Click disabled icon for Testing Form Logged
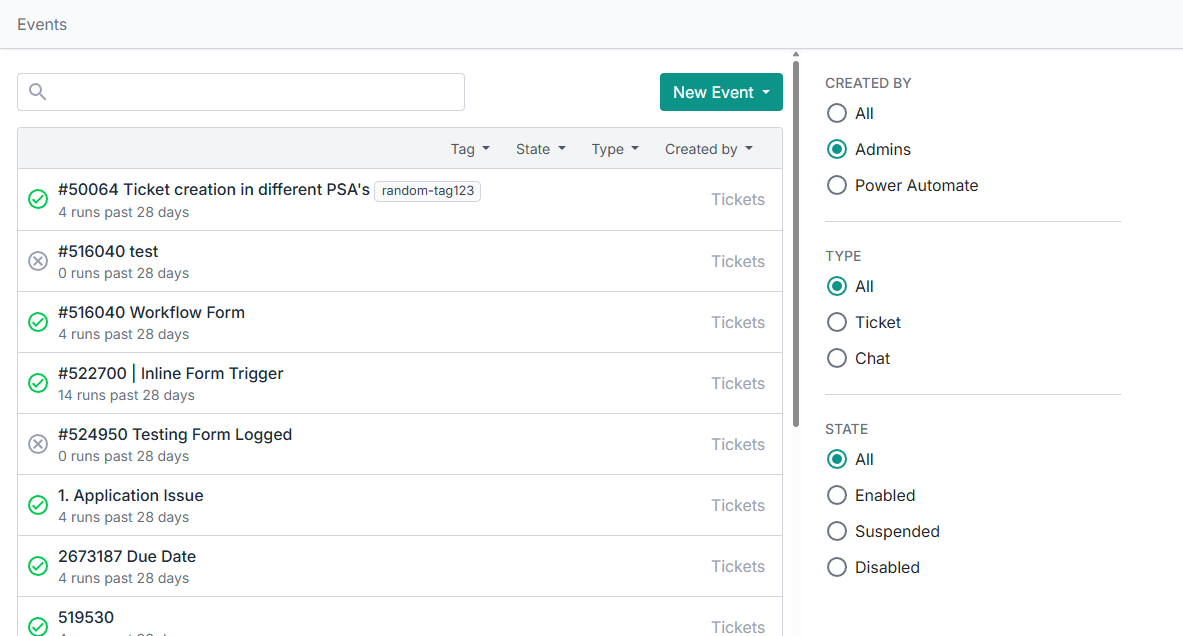The image size is (1183, 636). click(x=38, y=444)
